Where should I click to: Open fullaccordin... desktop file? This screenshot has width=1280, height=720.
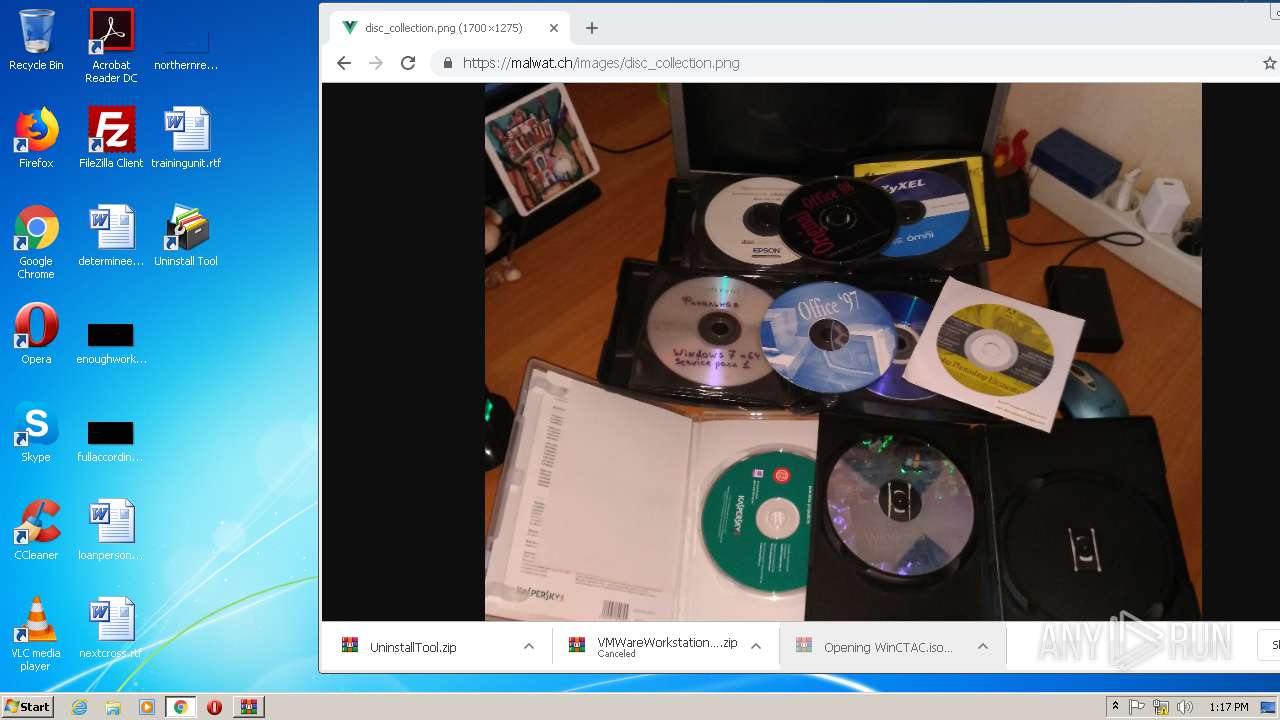pos(111,439)
